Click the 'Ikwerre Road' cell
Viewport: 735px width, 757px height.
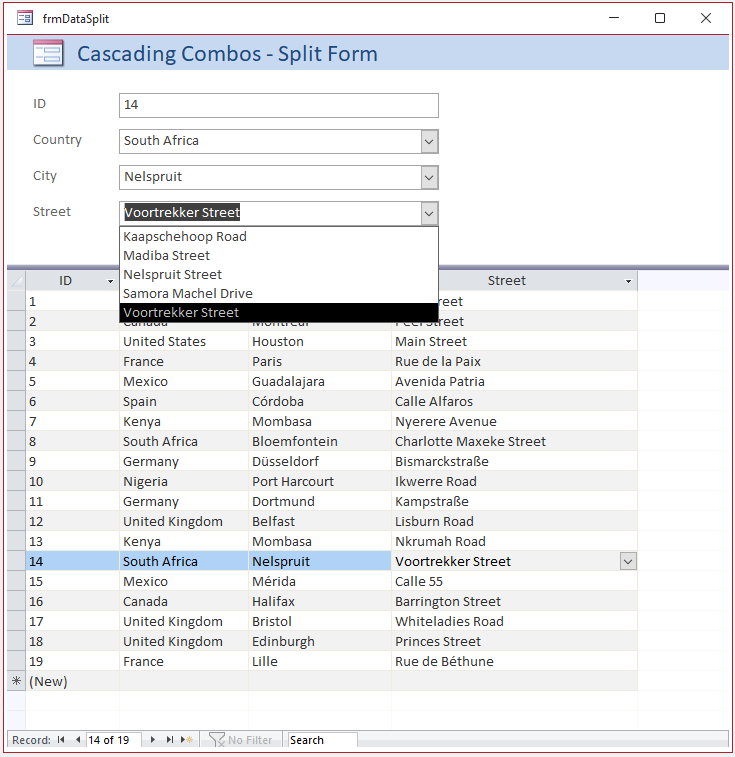pyautogui.click(x=514, y=481)
